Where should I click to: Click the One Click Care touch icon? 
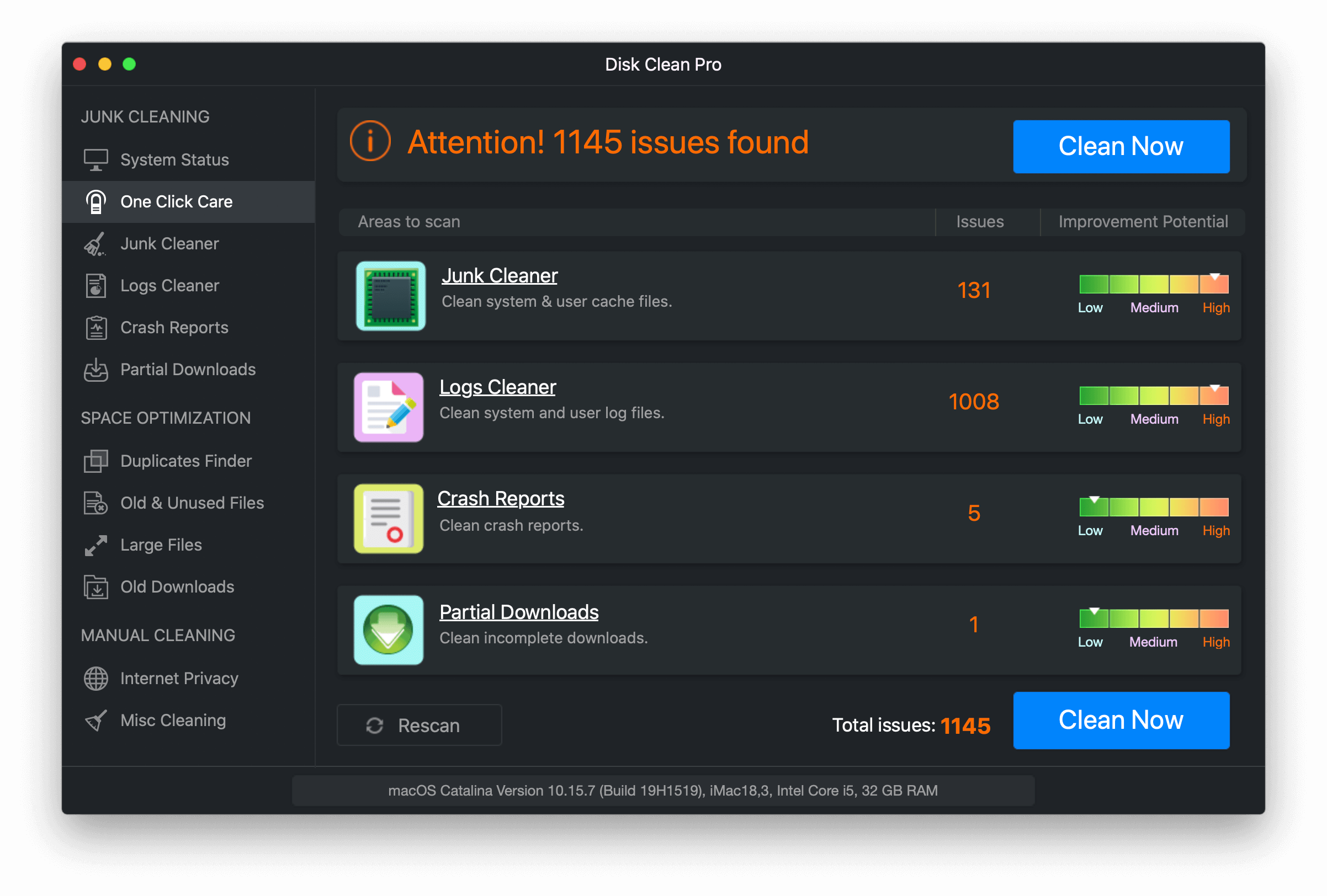[96, 202]
